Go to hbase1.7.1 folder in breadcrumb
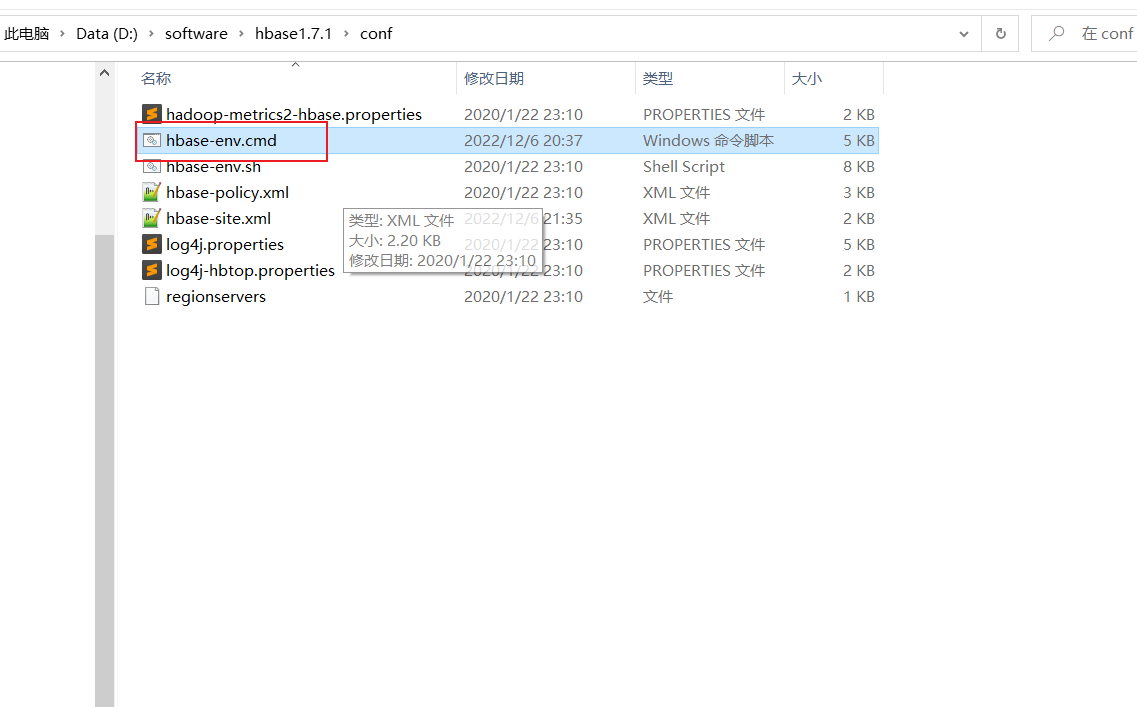 tap(293, 33)
